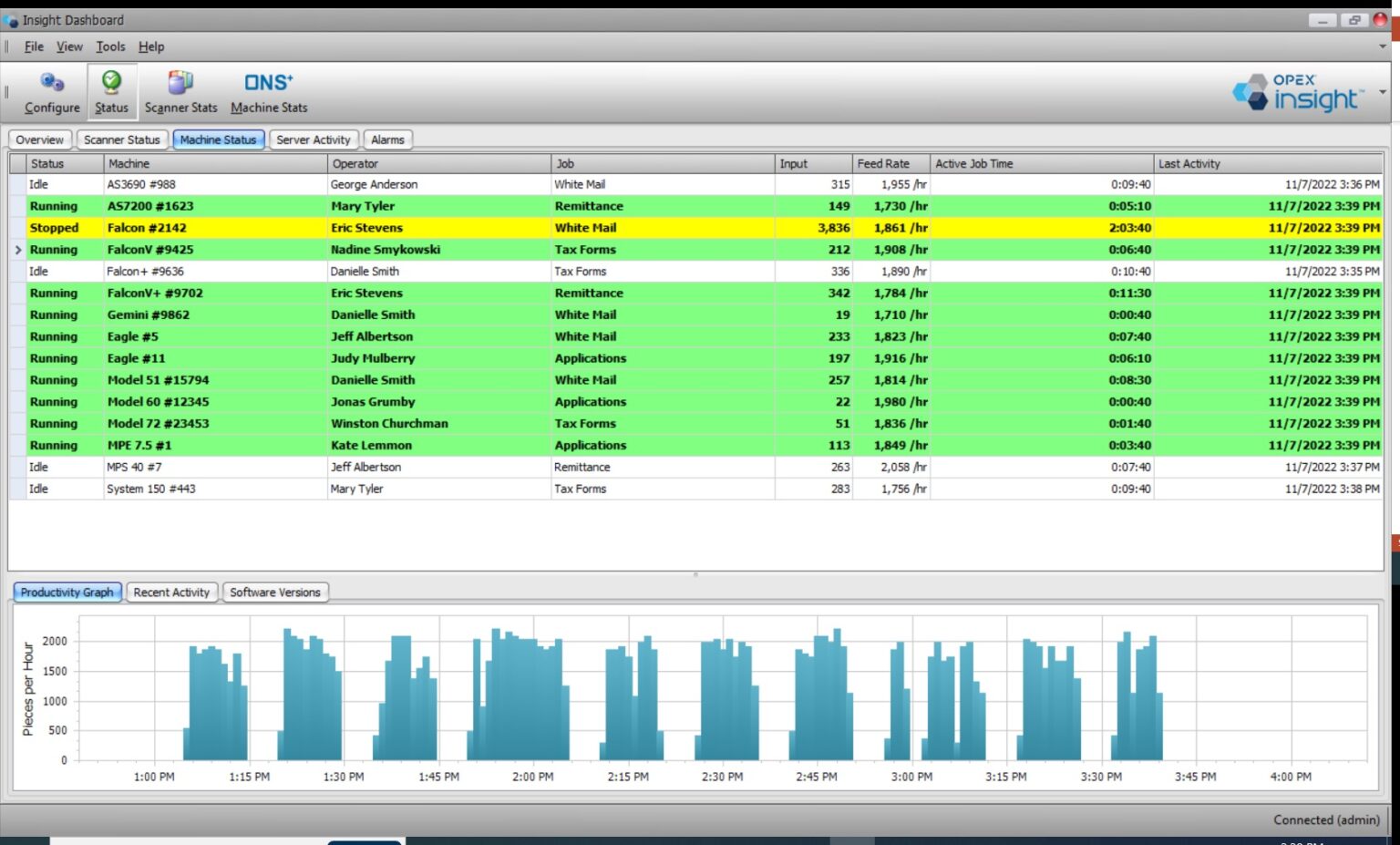The image size is (1400, 845).
Task: Open Scanner Stats from the toolbar
Action: (180, 91)
